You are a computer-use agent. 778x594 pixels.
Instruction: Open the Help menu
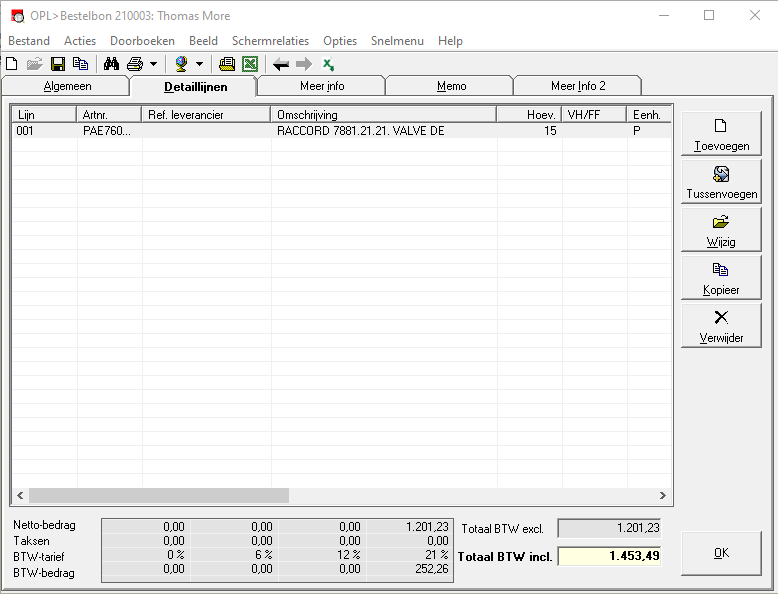tap(451, 41)
